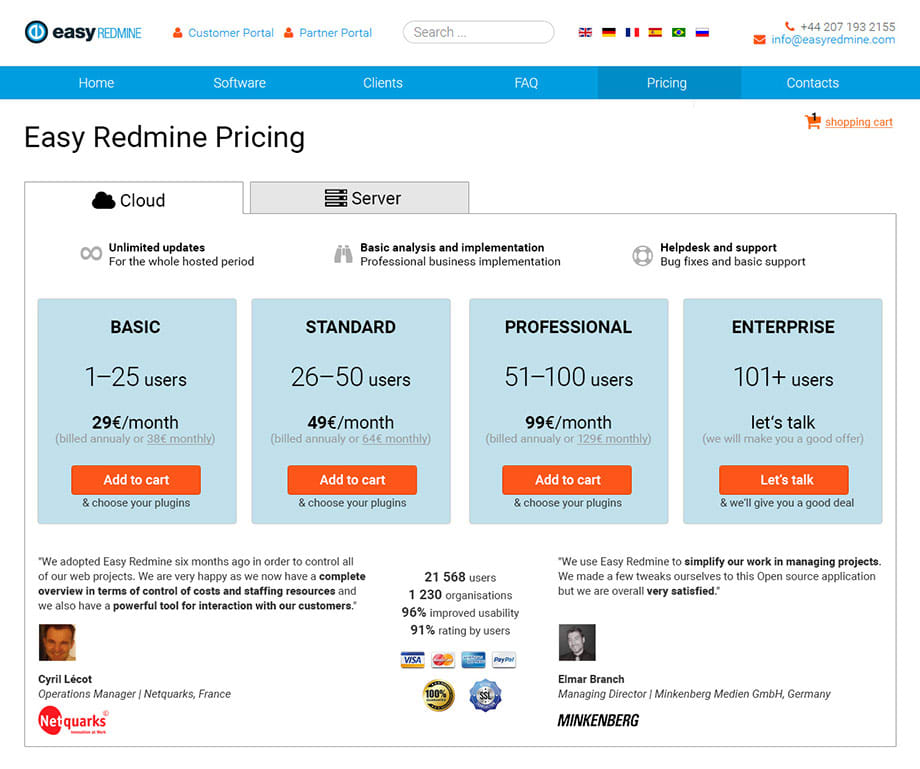The height and width of the screenshot is (769, 920).
Task: Open the Software menu item
Action: (x=239, y=83)
